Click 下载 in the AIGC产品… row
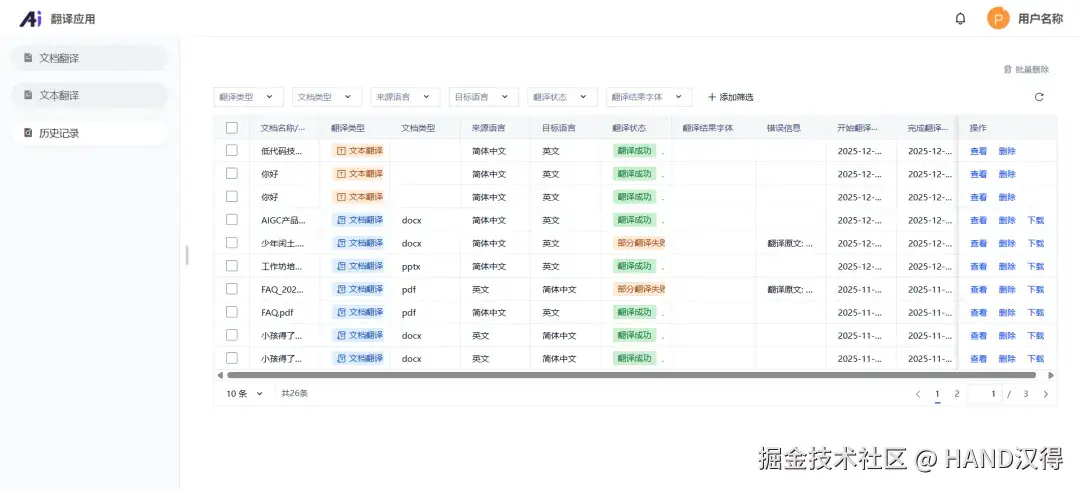The width and height of the screenshot is (1080, 489). pos(1035,220)
